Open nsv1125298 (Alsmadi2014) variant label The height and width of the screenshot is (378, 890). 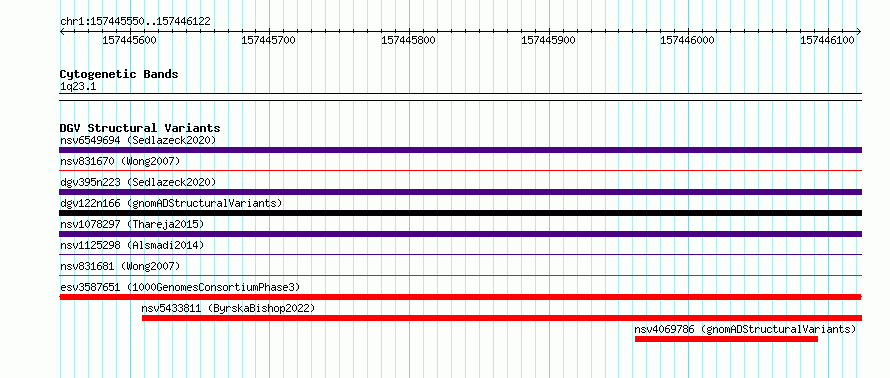[132, 245]
